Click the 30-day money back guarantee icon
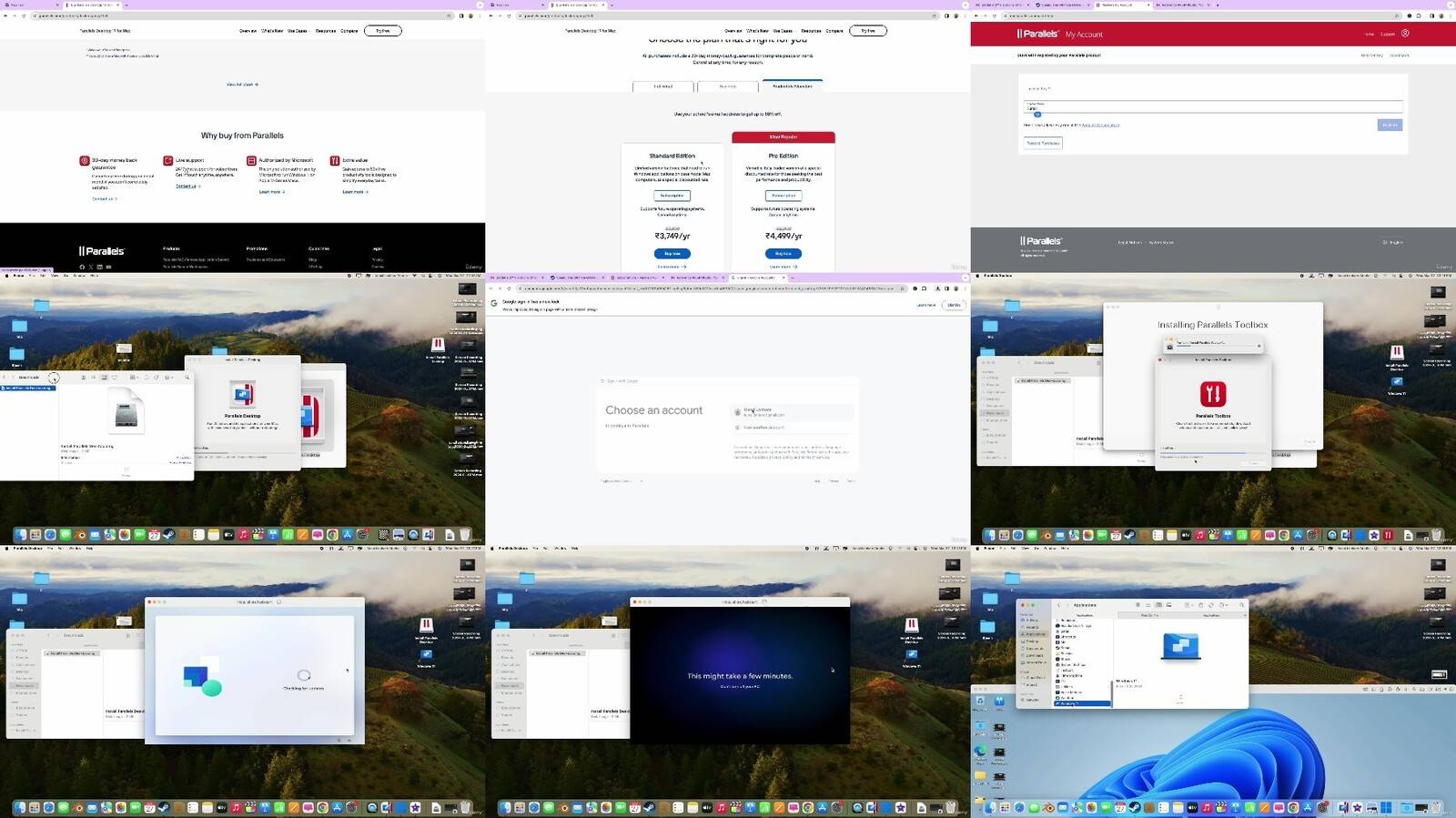This screenshot has height=818, width=1456. click(x=85, y=160)
